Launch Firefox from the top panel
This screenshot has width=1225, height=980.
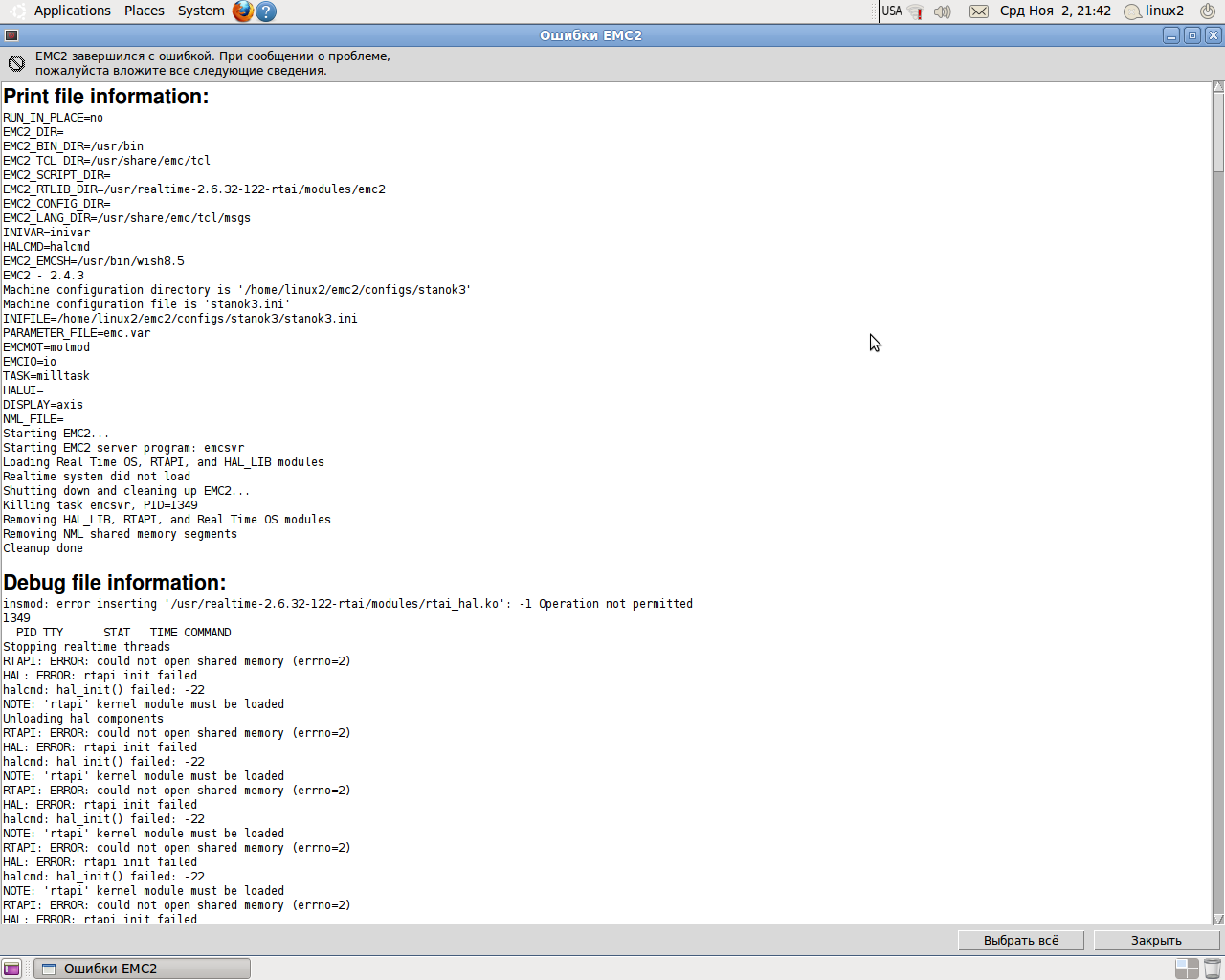point(243,11)
